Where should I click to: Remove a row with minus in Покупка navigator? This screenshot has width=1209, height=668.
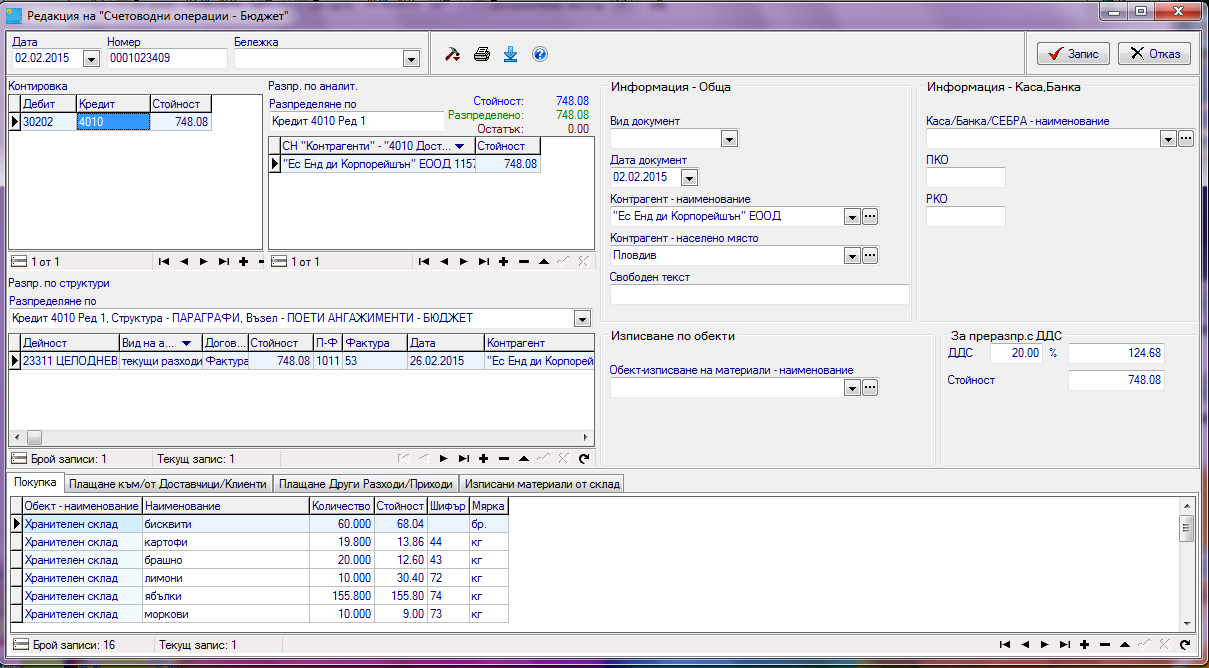1105,645
